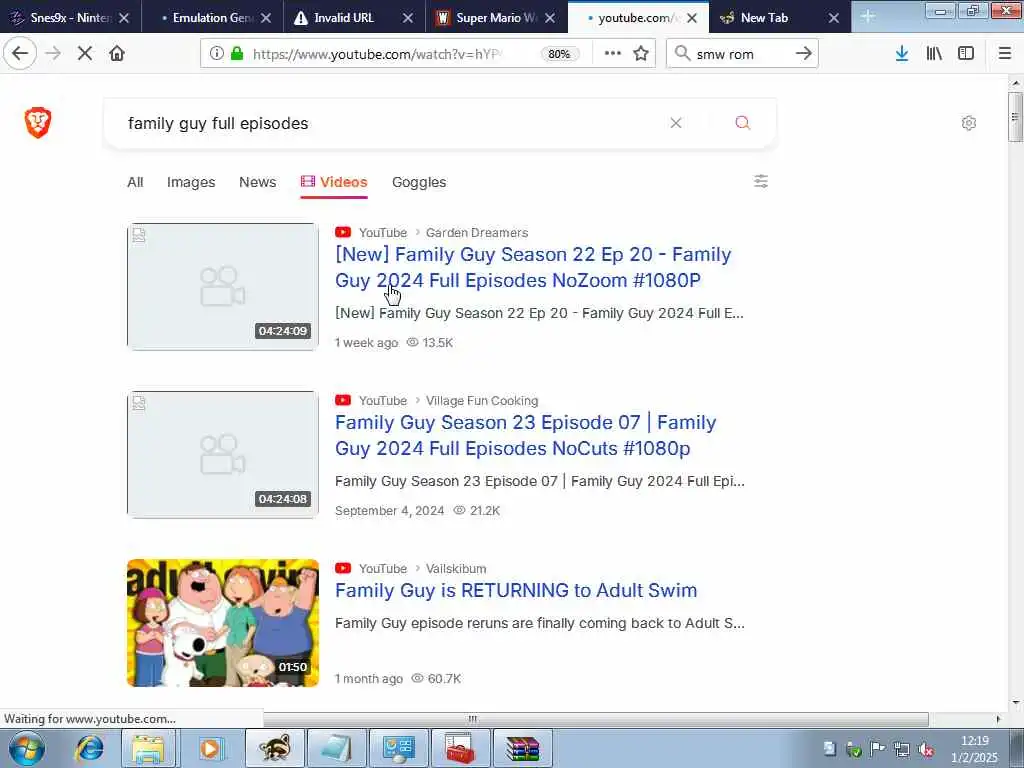Open the Family Guy cast thumbnail
This screenshot has height=768, width=1024.
223,622
